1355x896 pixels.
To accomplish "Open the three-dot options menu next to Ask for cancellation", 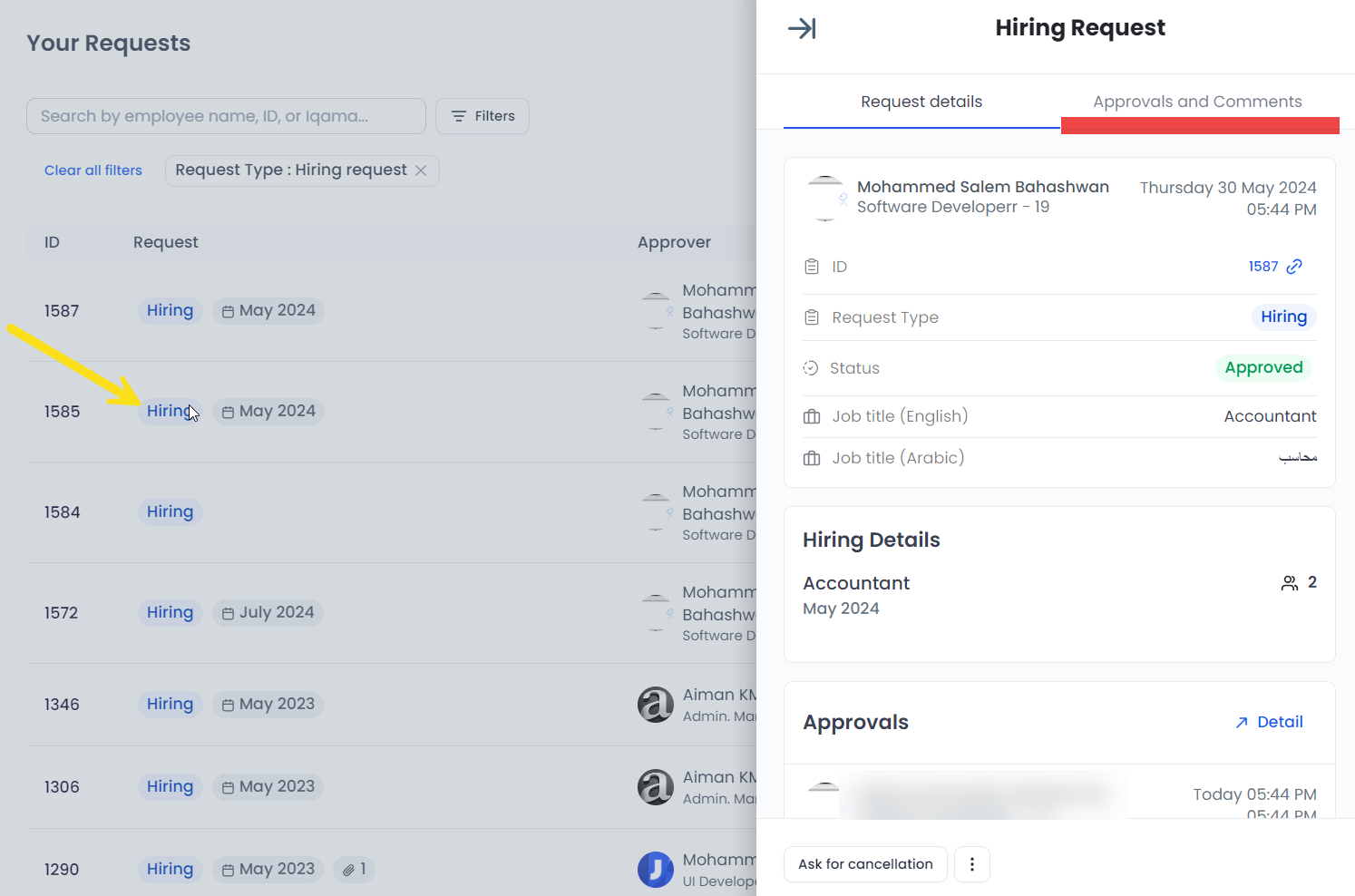I will 971,864.
